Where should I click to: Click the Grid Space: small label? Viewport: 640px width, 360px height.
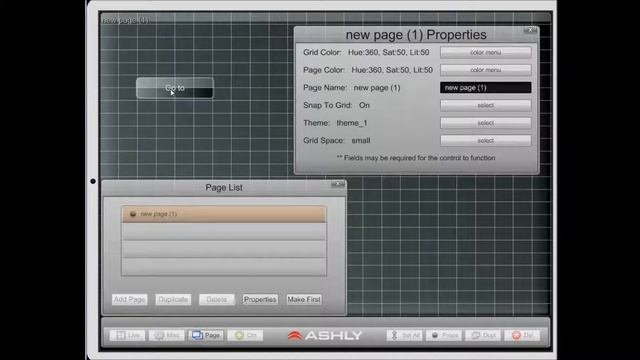(x=337, y=140)
